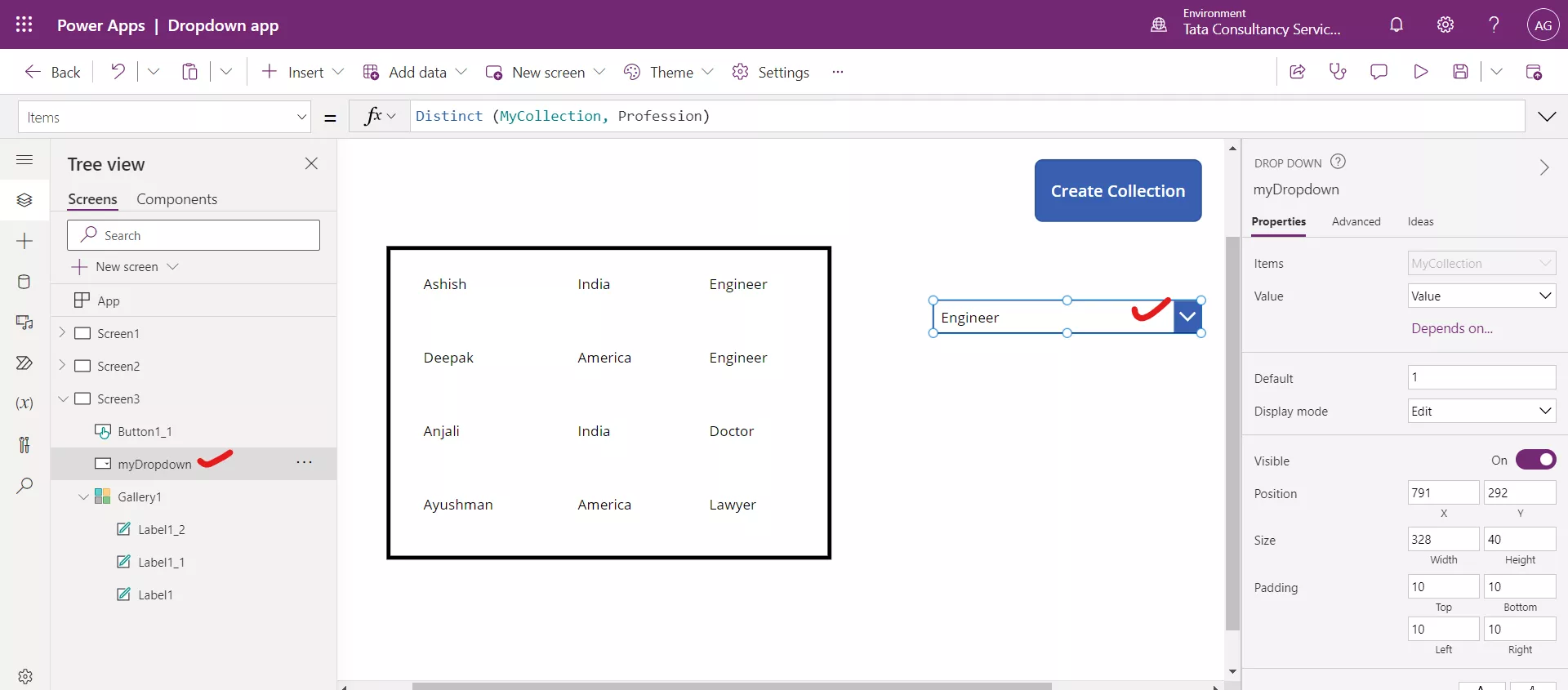Open the bottom-left settings gear

[25, 676]
